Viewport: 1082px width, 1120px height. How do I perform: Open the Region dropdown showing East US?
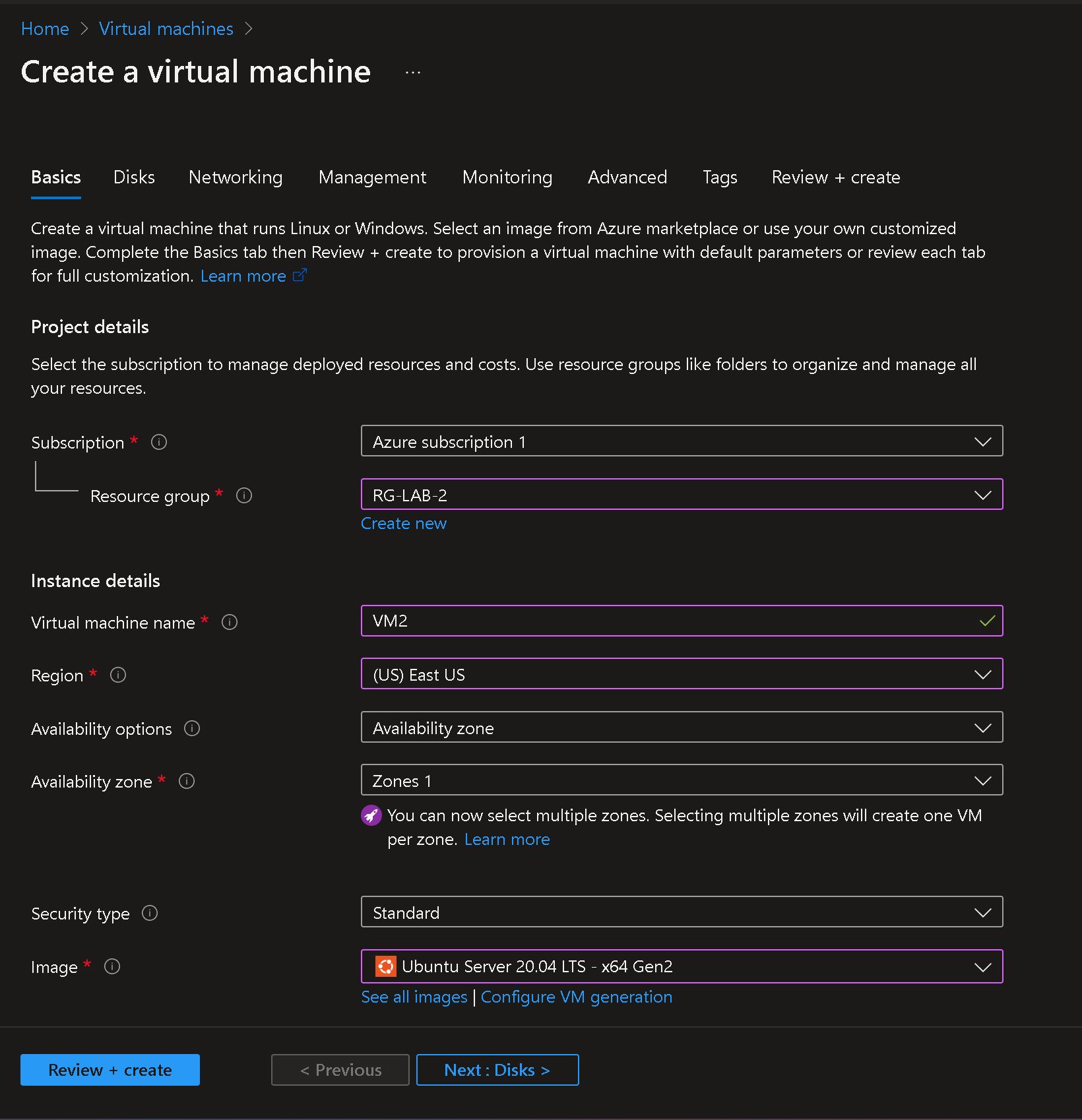click(682, 674)
